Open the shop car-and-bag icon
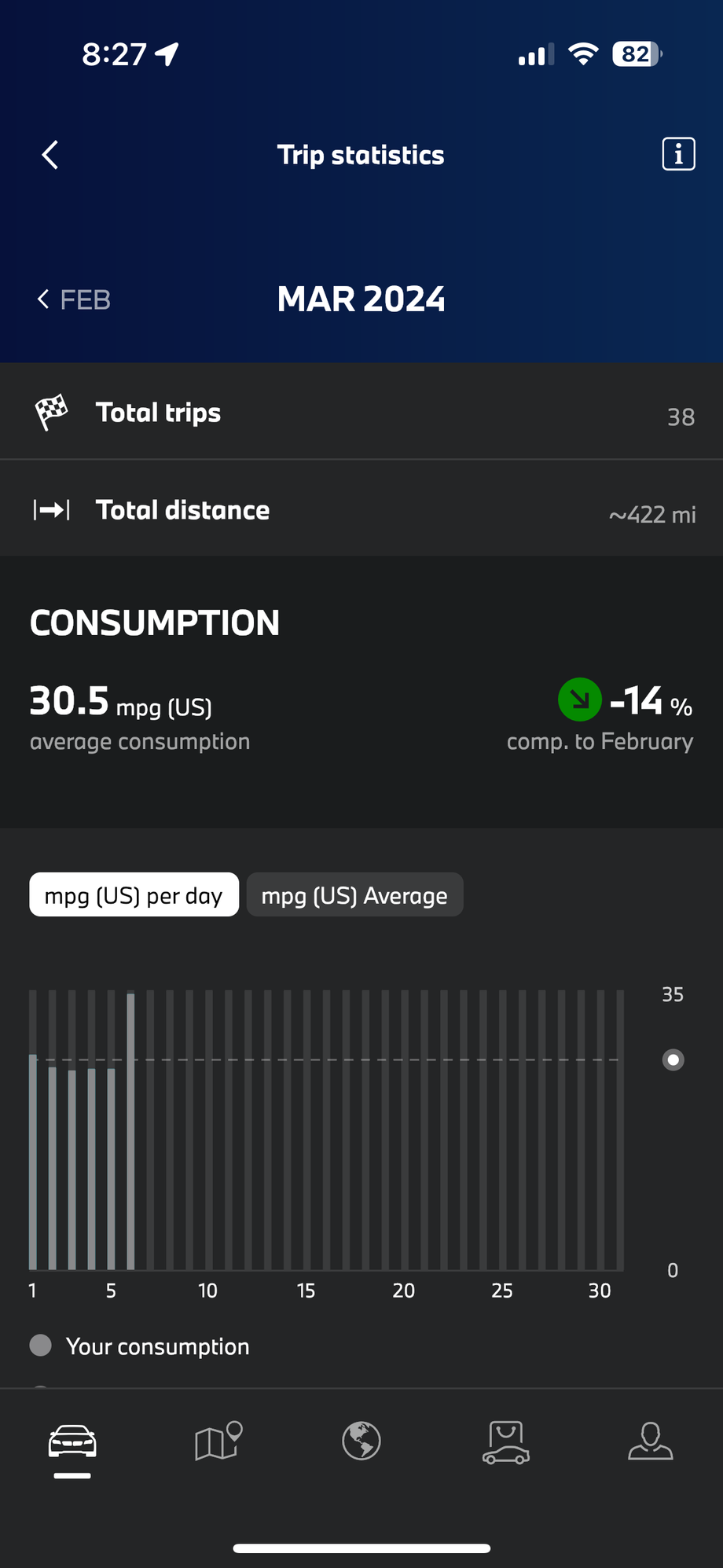The height and width of the screenshot is (1568, 723). click(x=506, y=1442)
